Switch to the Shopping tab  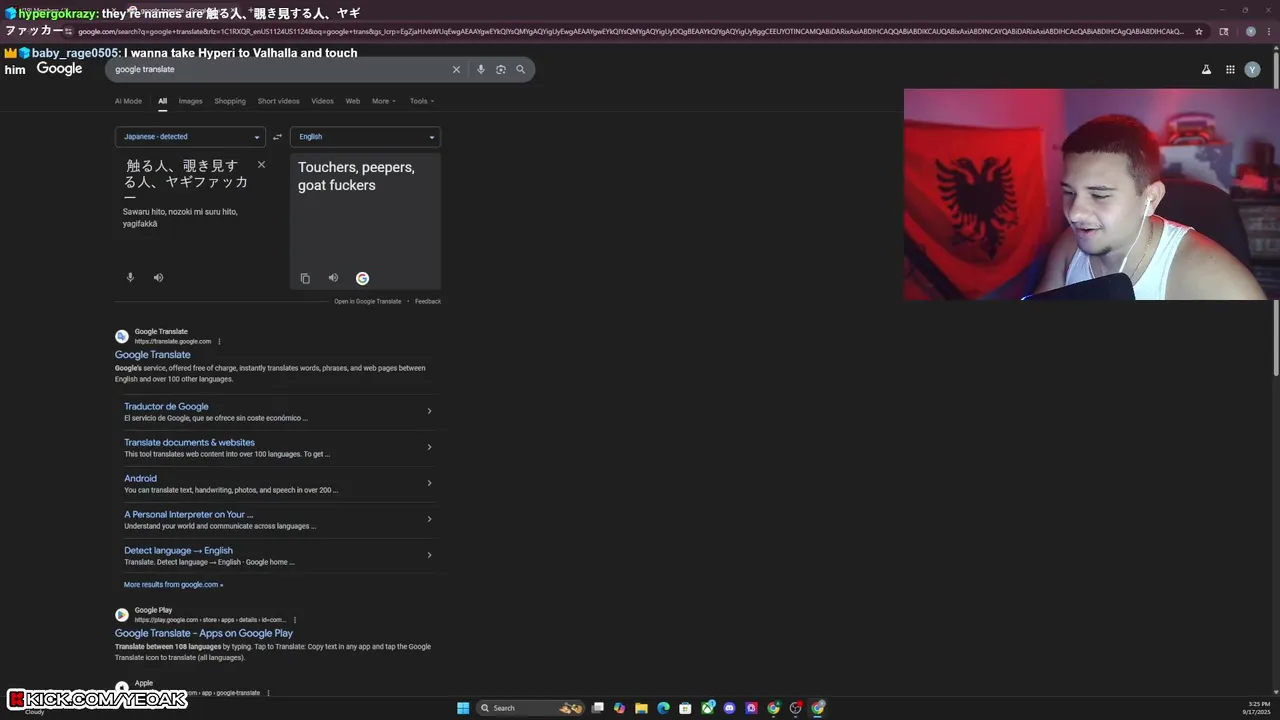coord(230,101)
